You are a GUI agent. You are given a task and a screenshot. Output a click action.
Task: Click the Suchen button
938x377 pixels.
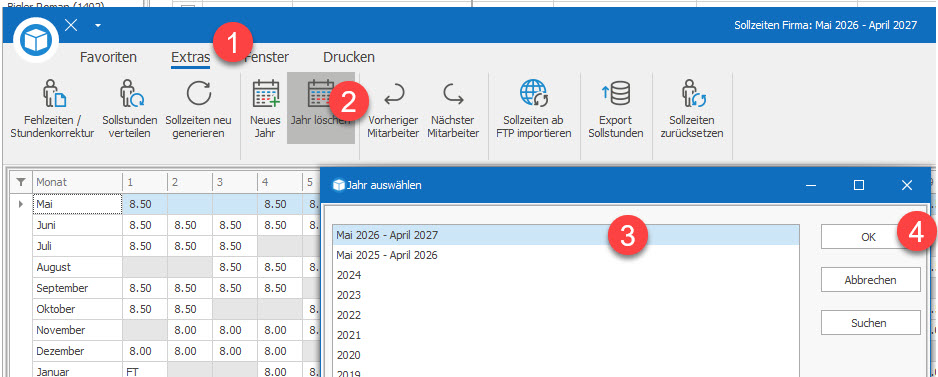870,323
